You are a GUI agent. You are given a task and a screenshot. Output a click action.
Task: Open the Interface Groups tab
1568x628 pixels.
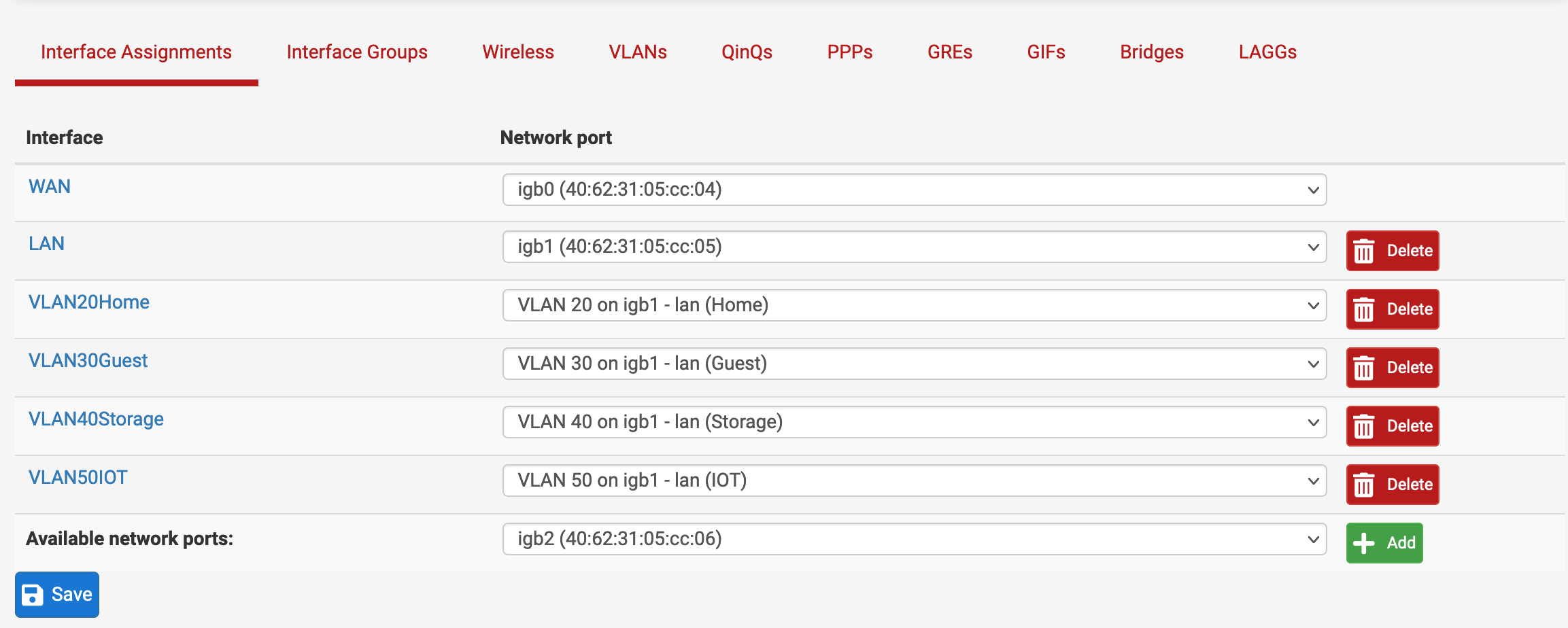click(357, 52)
